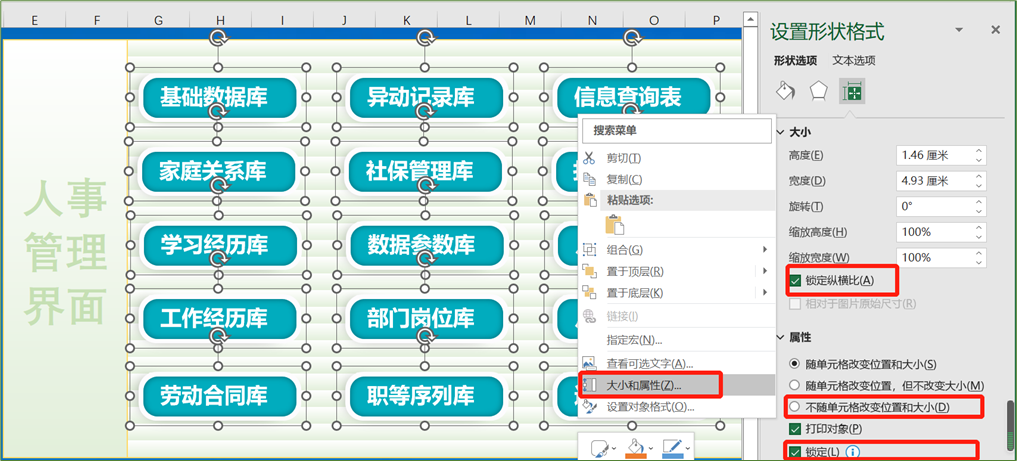1017x461 pixels.
Task: Toggle the 打印对象(P) checkbox
Action: [x=795, y=429]
